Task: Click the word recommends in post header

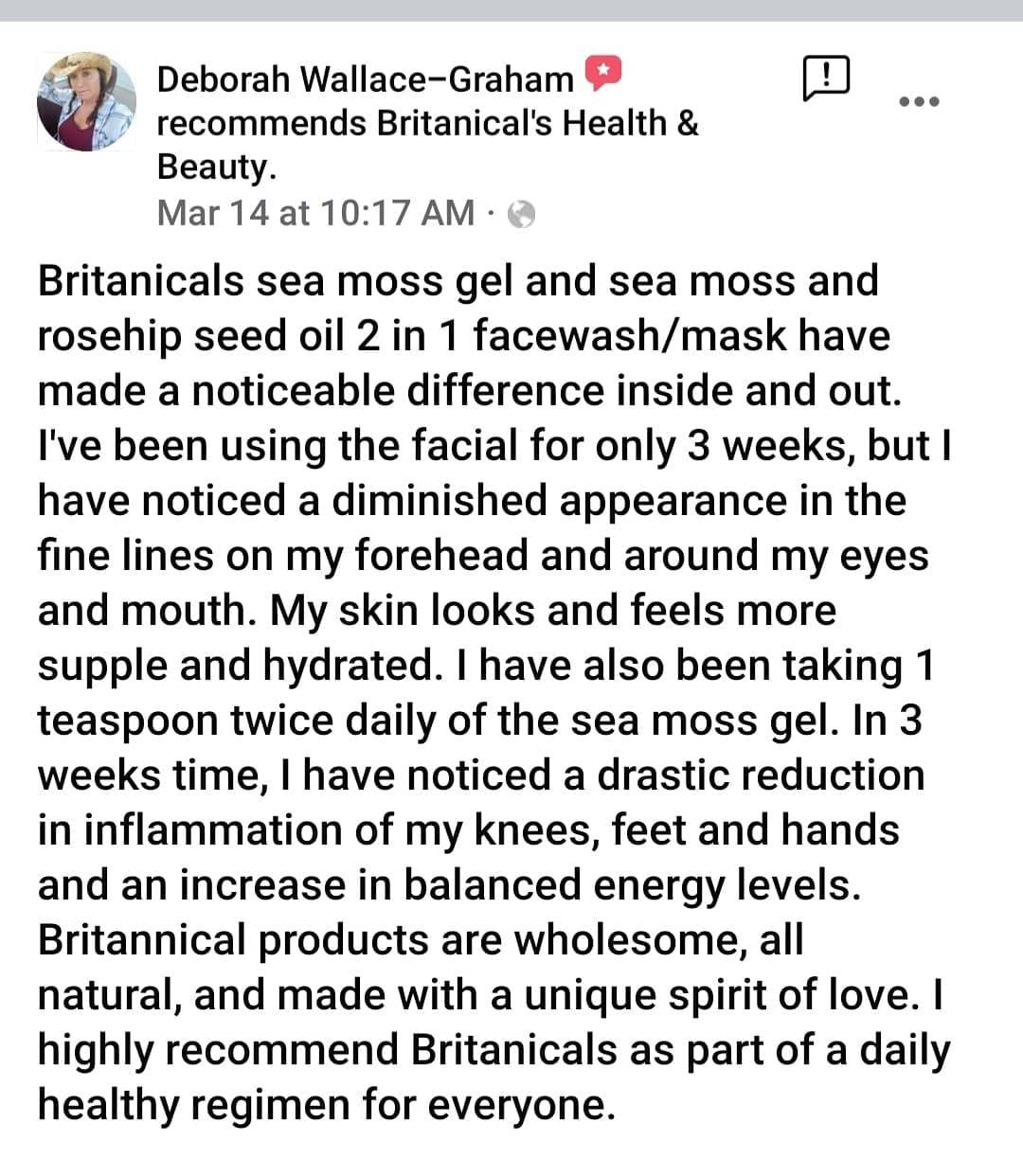Action: tap(261, 123)
